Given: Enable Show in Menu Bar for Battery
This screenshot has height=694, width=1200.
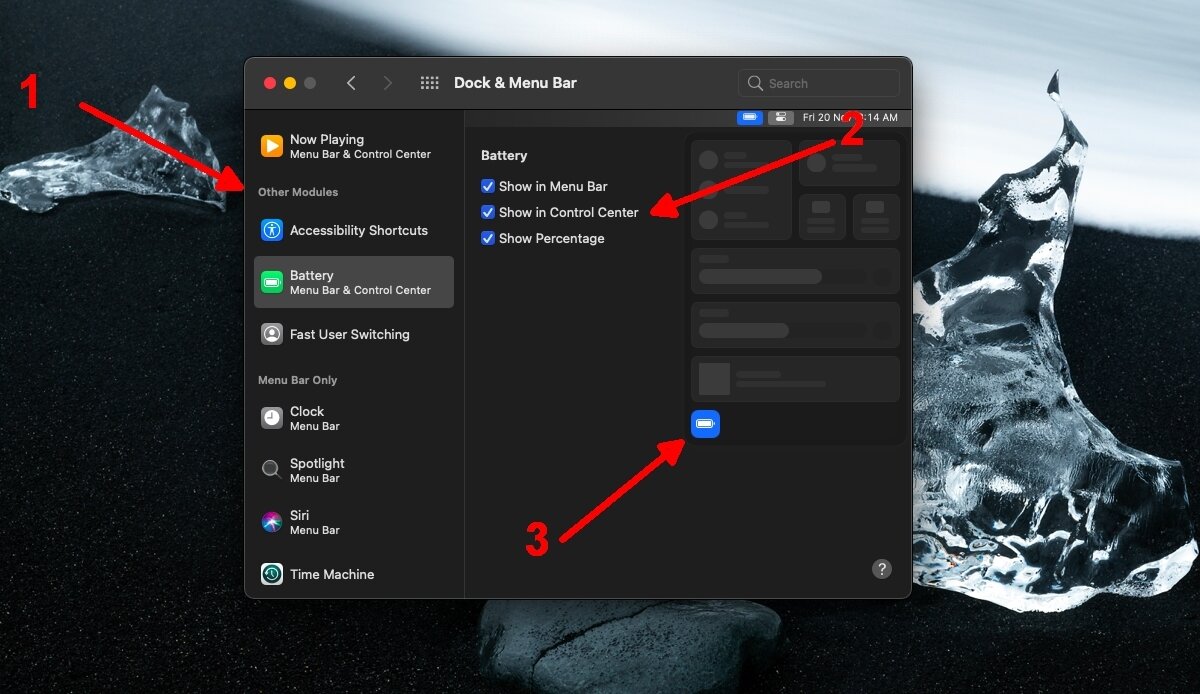Looking at the screenshot, I should coord(488,186).
